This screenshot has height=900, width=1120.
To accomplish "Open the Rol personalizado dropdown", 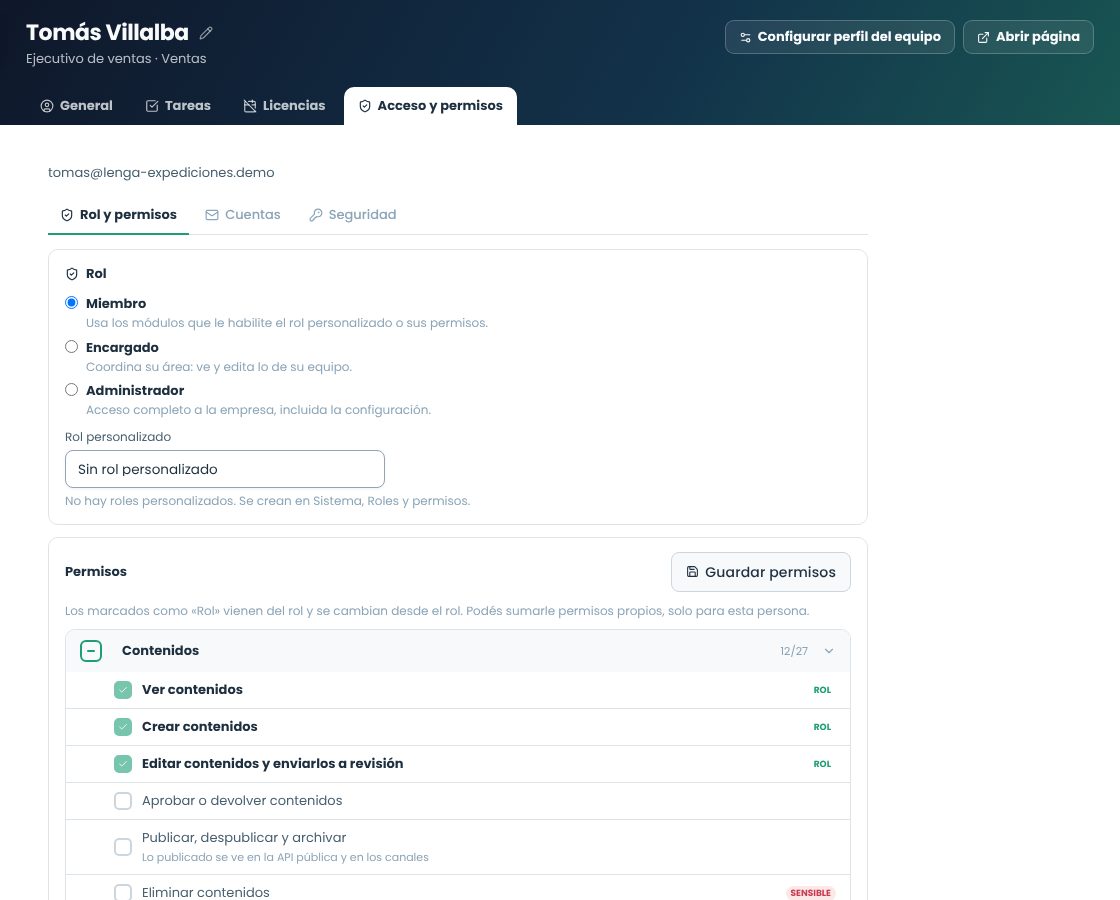I will tap(225, 469).
